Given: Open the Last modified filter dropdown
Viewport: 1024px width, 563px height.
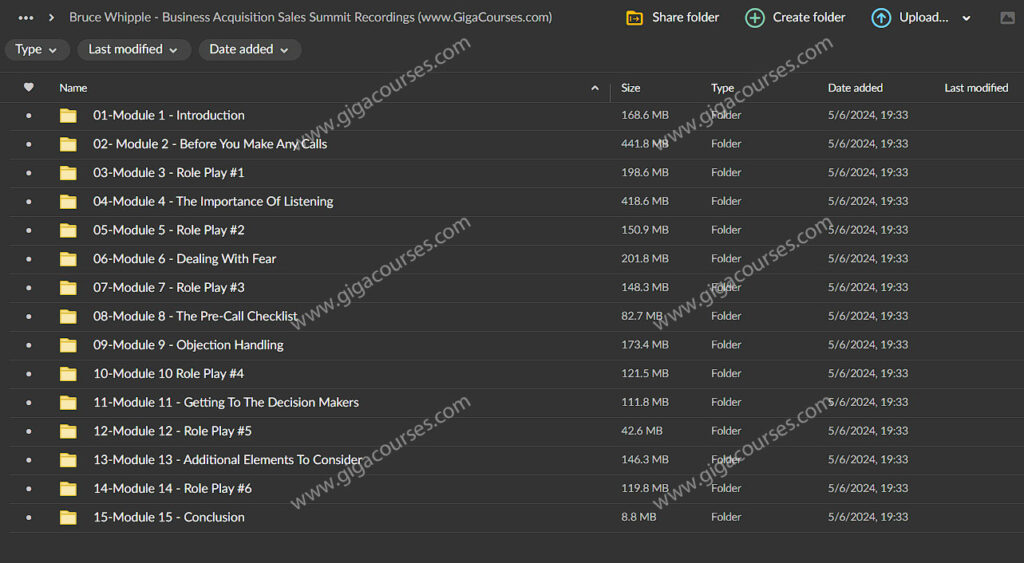Looking at the screenshot, I should pos(133,50).
